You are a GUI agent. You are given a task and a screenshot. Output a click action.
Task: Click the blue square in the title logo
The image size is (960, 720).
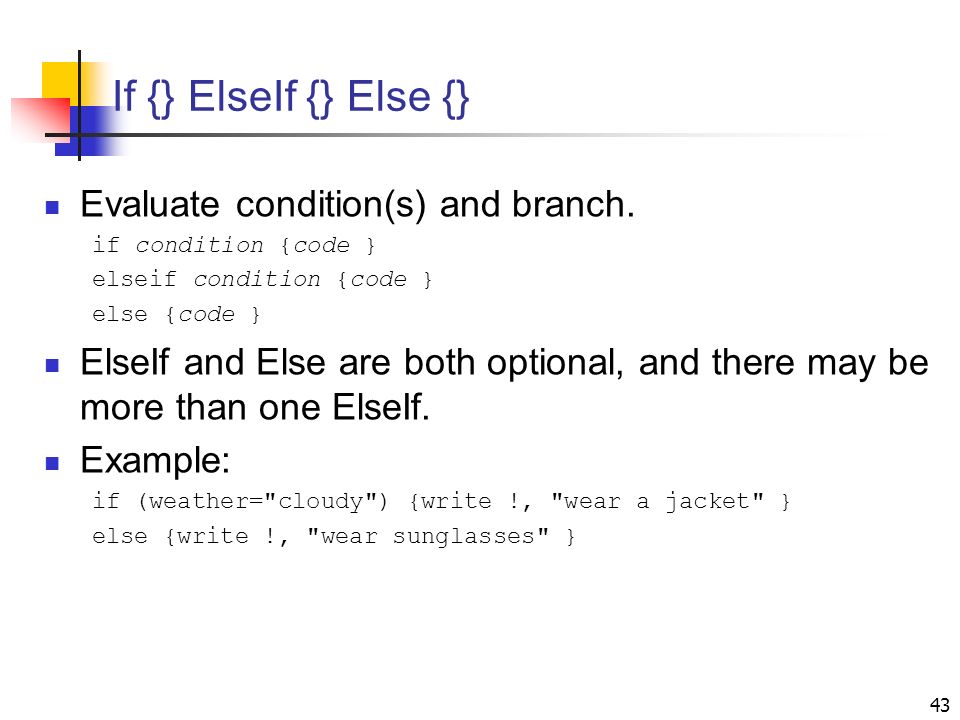[84, 131]
